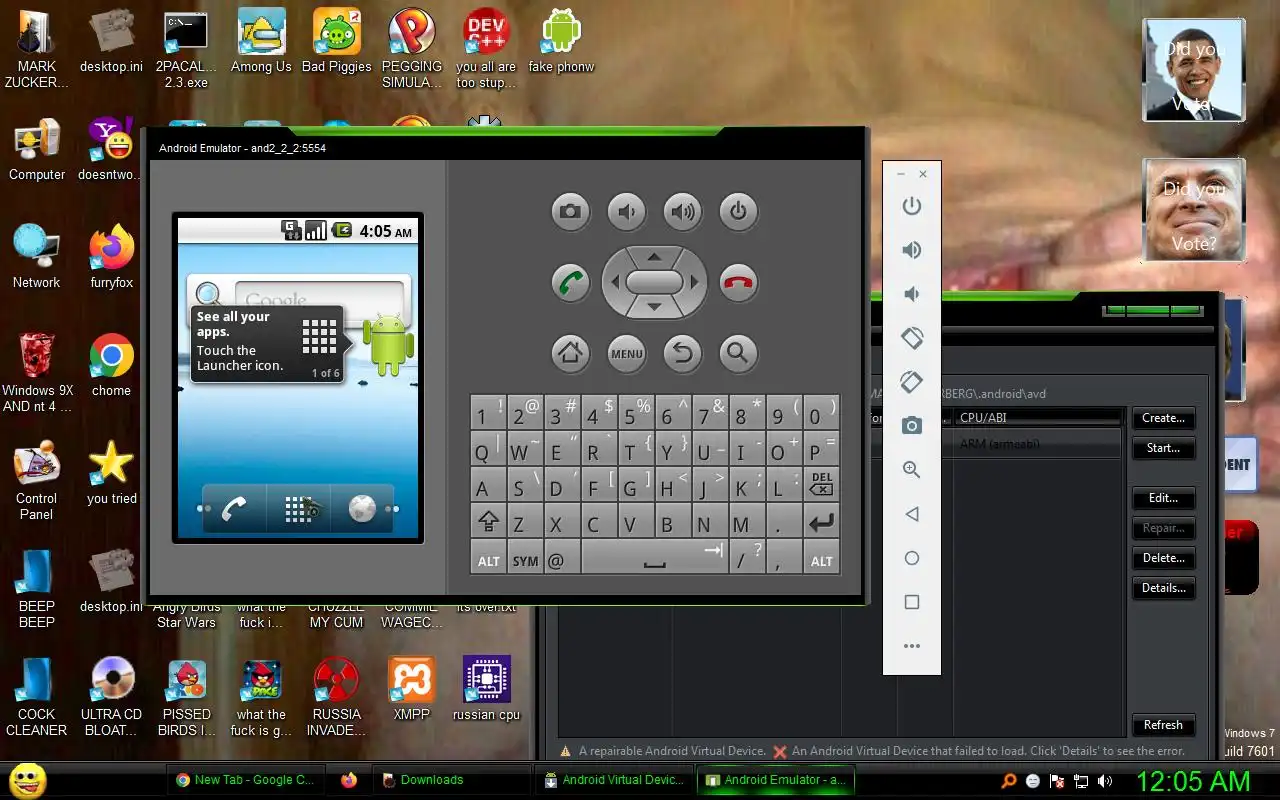Click the Overview square icon in side toolbar

pos(911,602)
